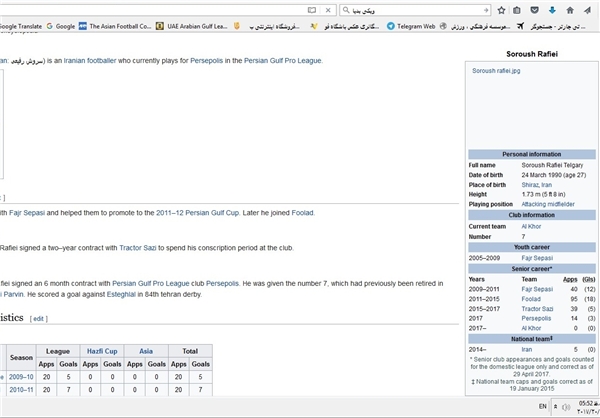Open the Parvin link

13,294
